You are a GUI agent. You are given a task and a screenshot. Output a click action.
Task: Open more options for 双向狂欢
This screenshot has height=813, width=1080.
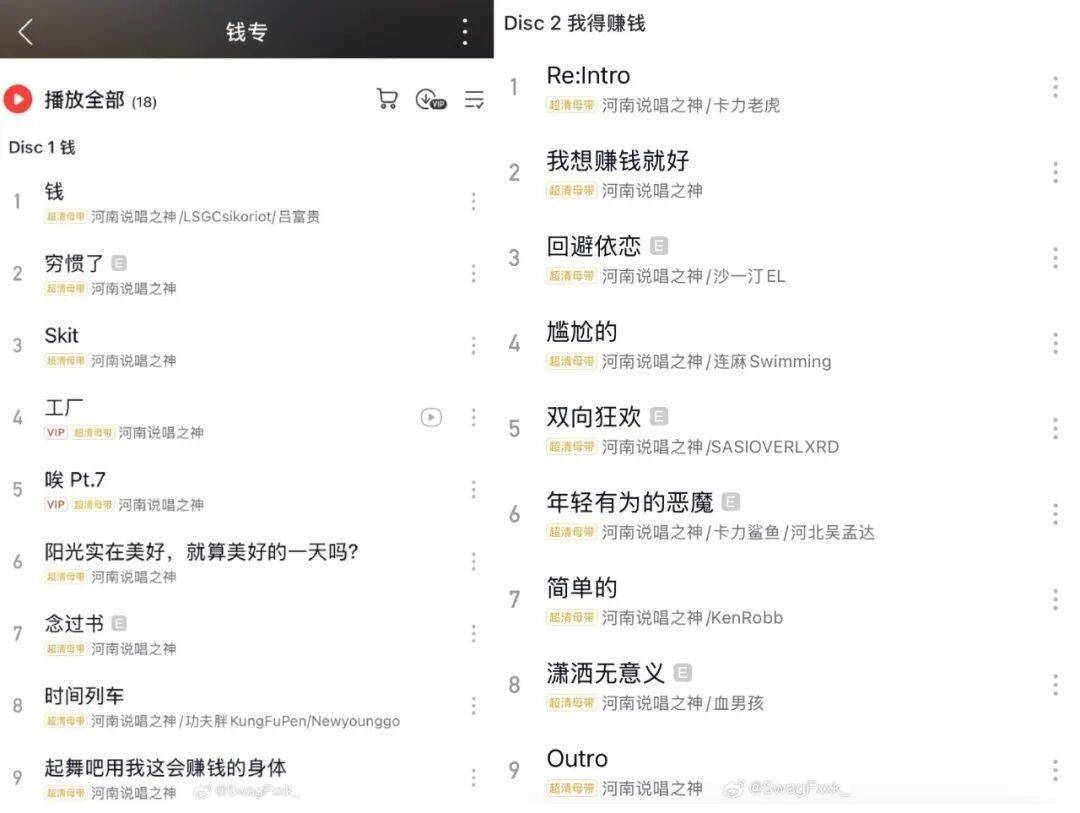click(1055, 429)
